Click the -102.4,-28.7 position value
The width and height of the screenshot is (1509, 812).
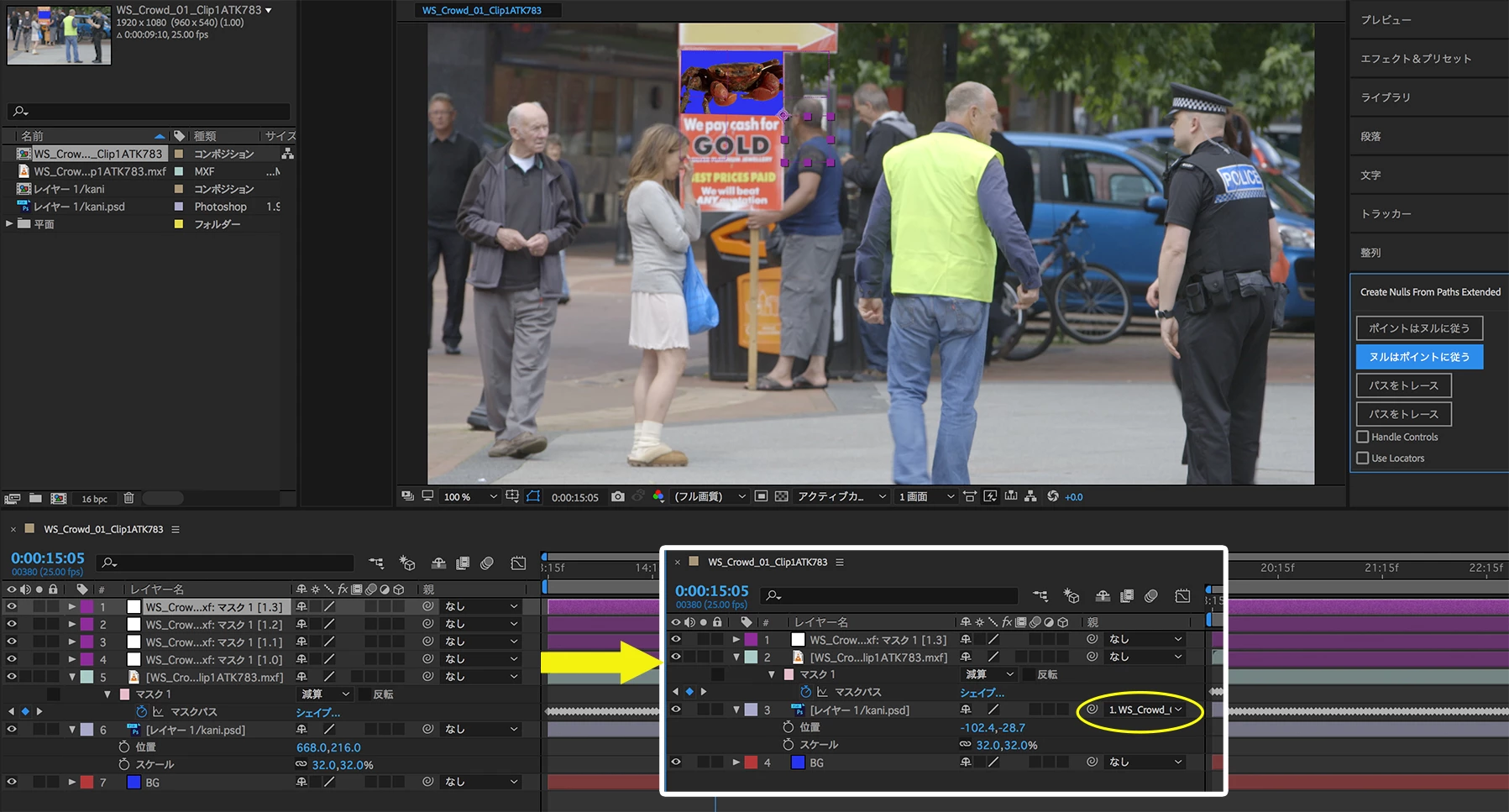[993, 728]
